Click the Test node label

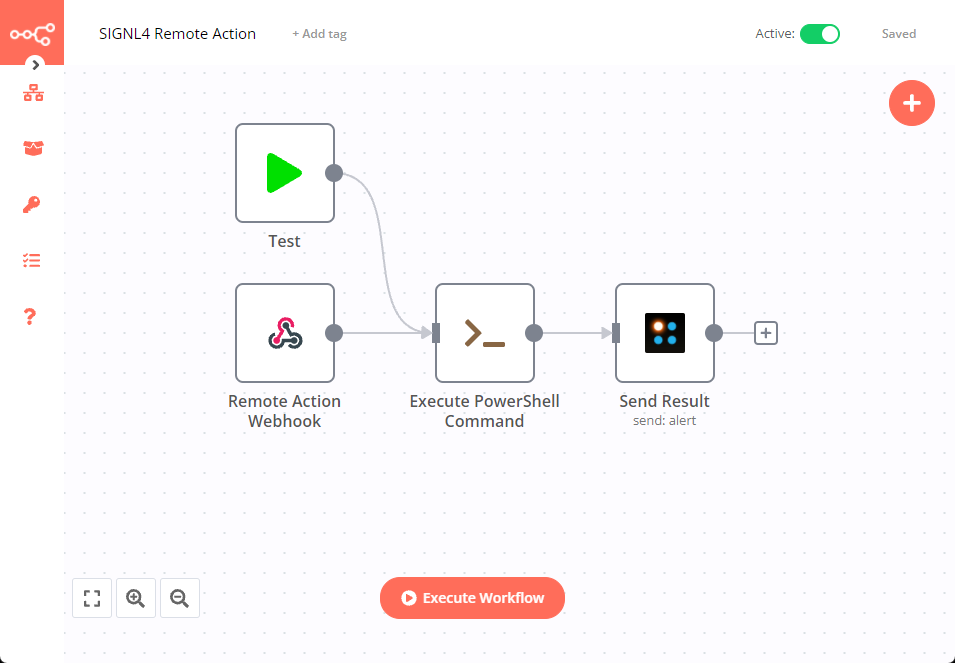coord(284,241)
